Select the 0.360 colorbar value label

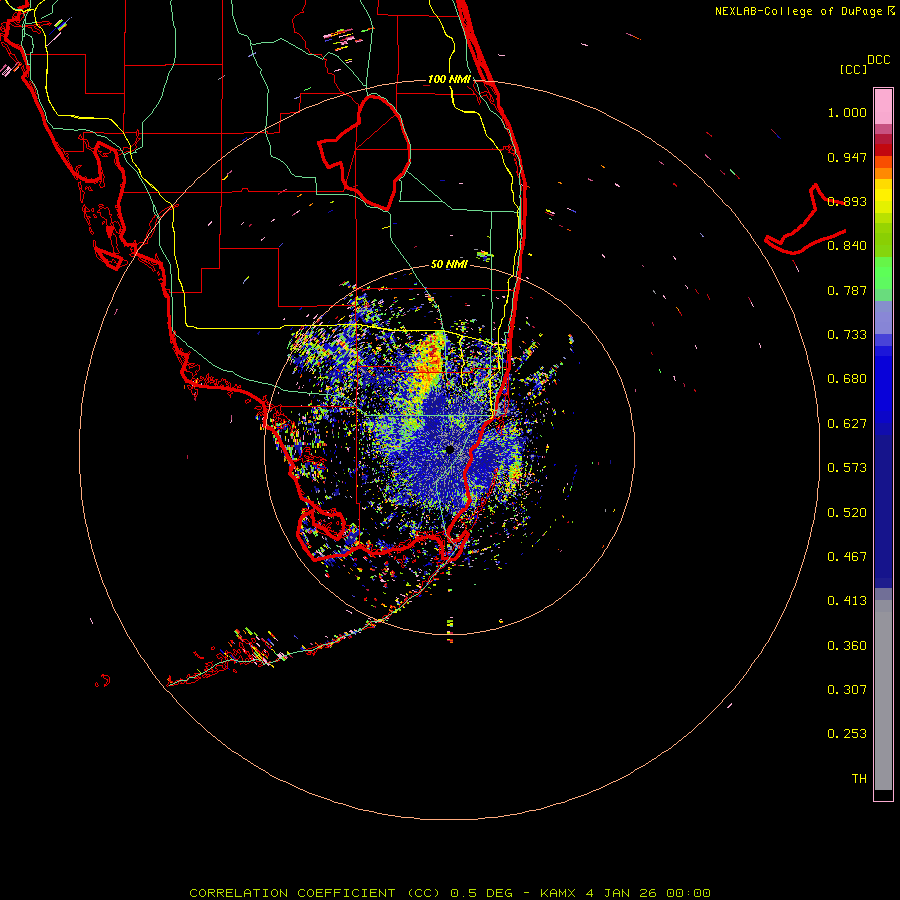(847, 646)
